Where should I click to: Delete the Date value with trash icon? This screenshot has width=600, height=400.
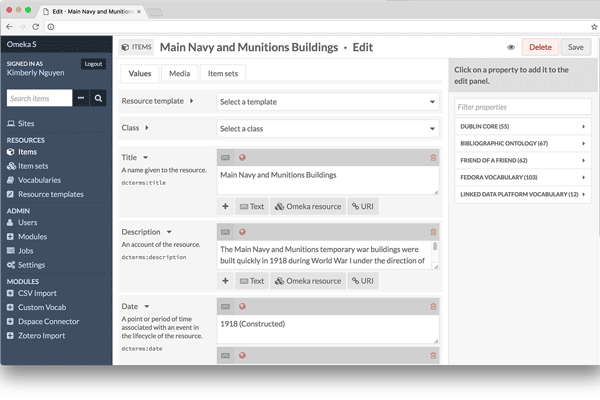click(x=433, y=306)
